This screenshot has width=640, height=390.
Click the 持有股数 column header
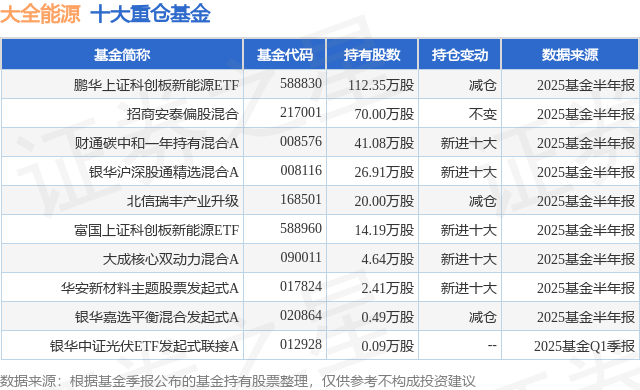372,55
